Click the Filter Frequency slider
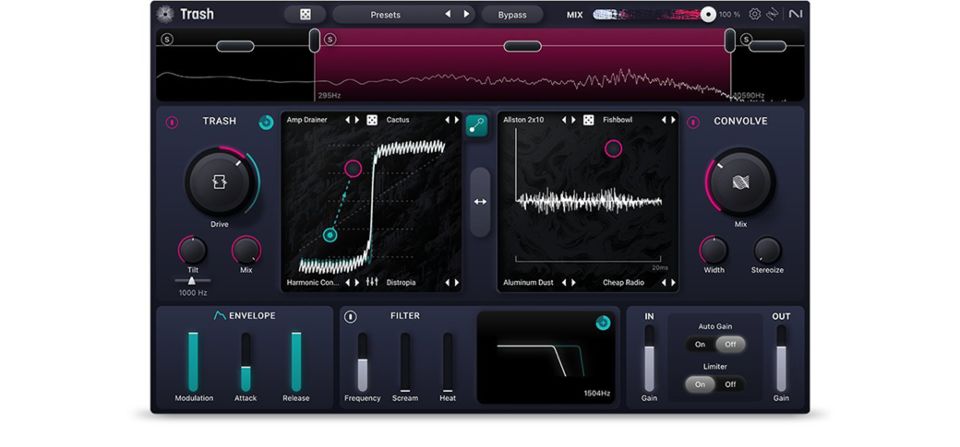960x447 pixels. (x=362, y=363)
